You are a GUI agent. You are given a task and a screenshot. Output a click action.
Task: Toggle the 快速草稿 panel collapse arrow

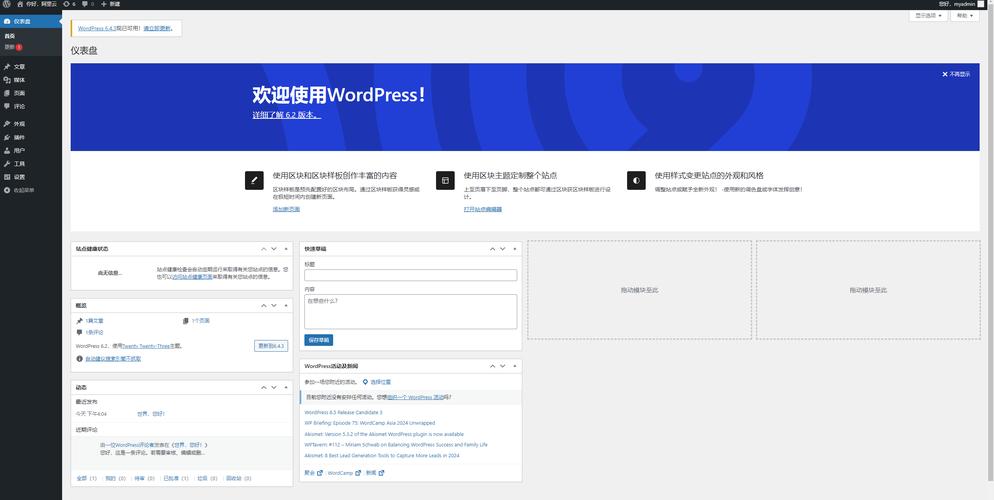click(x=515, y=249)
